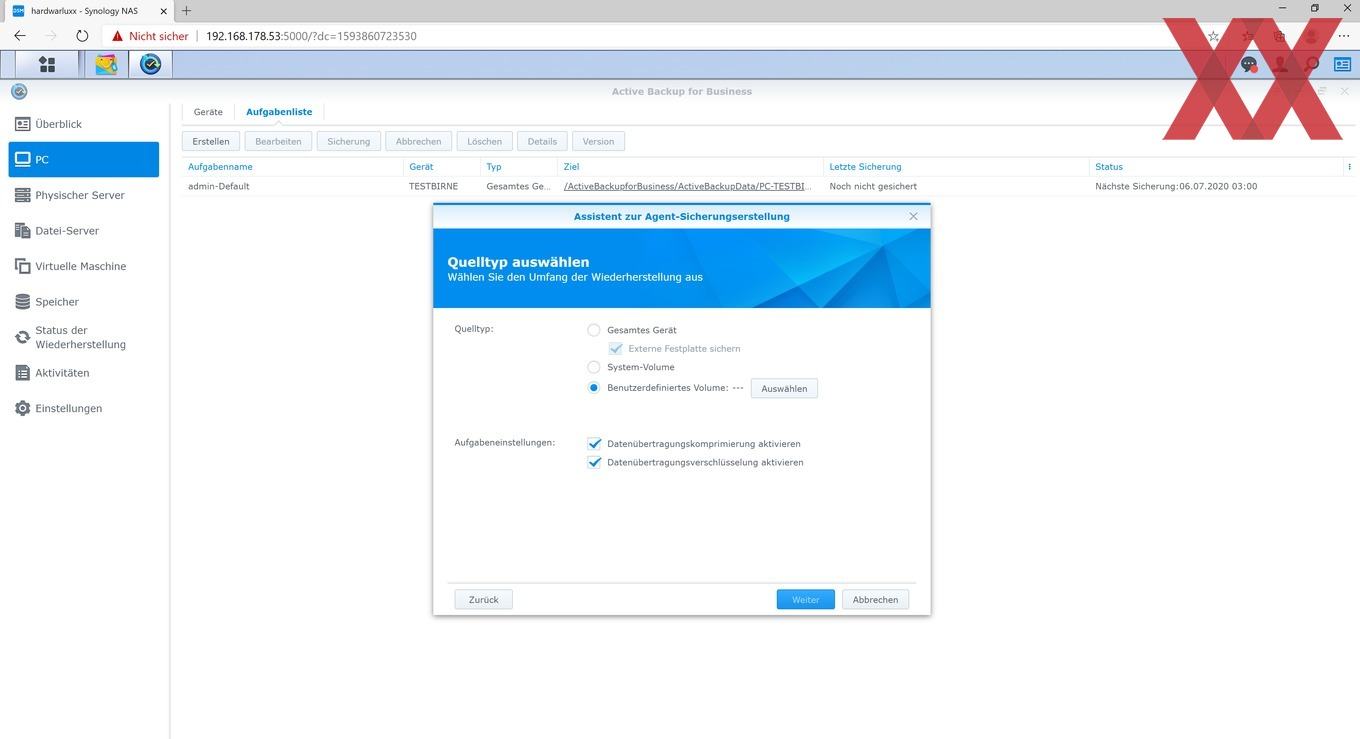This screenshot has width=1360, height=739.
Task: Select admin-Default task row
Action: 768,186
